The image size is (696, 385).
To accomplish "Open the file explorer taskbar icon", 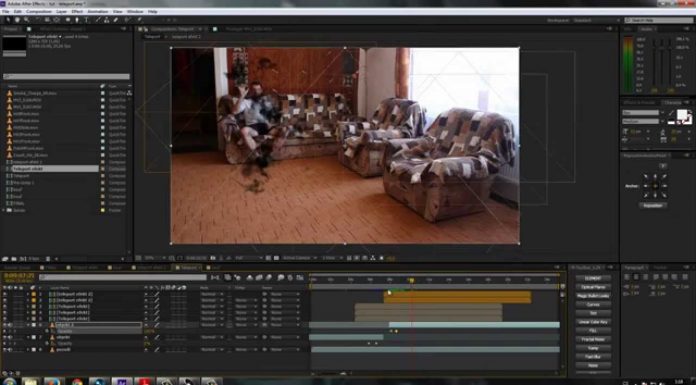I will pos(30,381).
